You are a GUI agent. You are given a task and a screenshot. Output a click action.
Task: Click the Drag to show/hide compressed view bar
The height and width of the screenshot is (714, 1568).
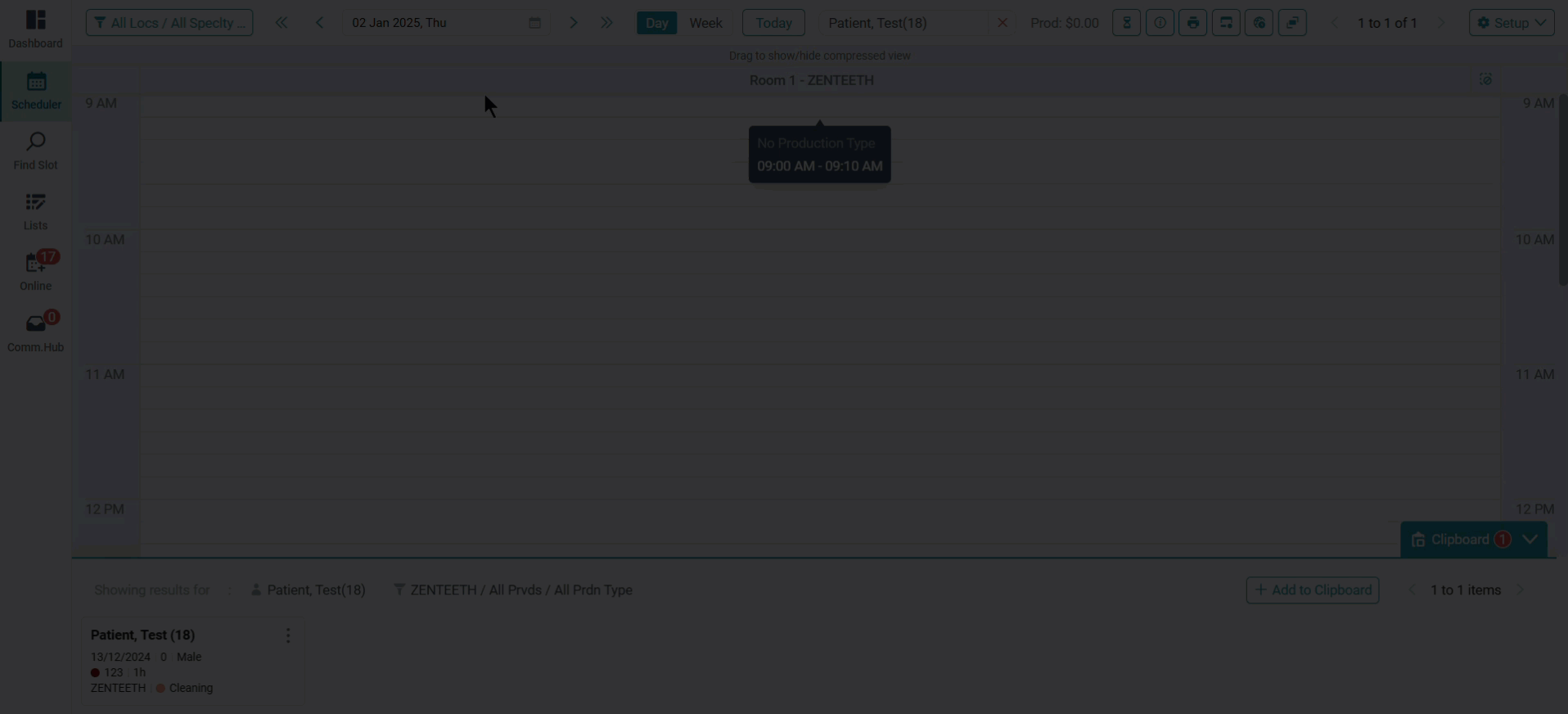pos(819,56)
